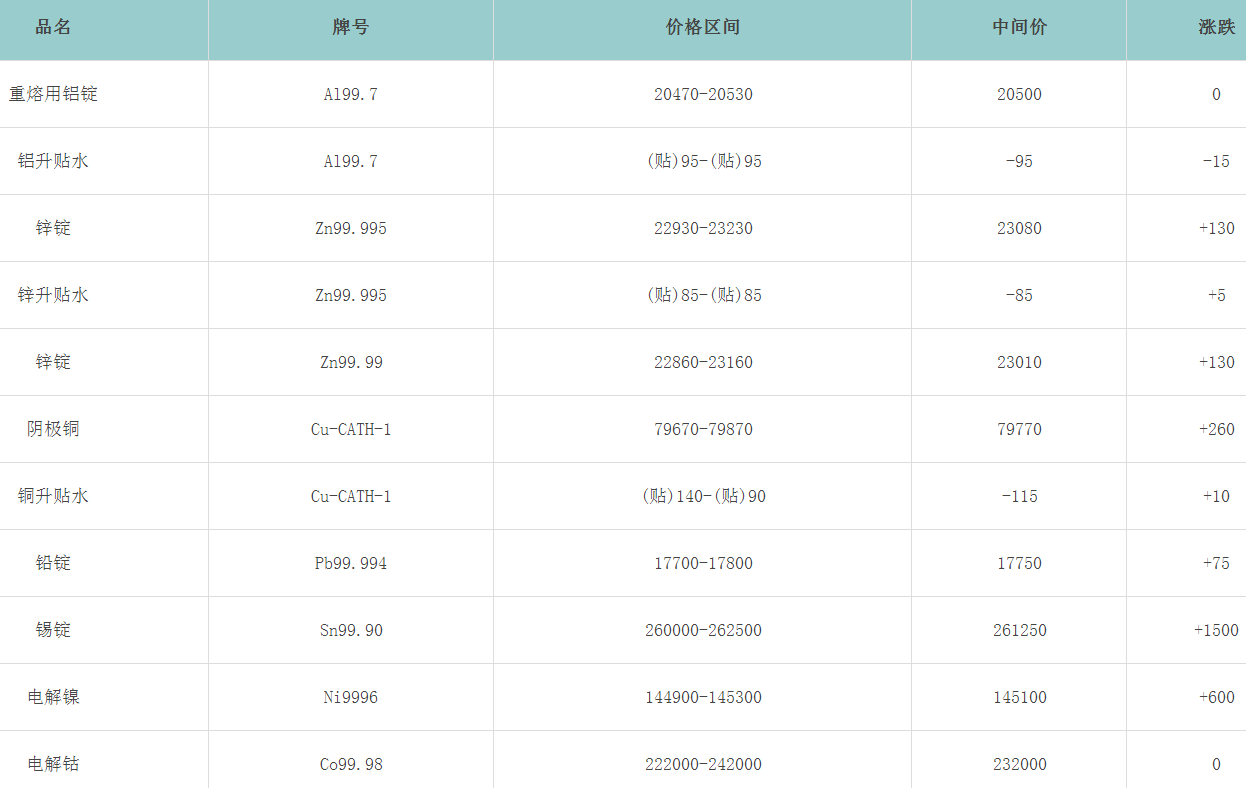The width and height of the screenshot is (1246, 788).
Task: Click the middle price 261250
Action: click(x=1019, y=630)
